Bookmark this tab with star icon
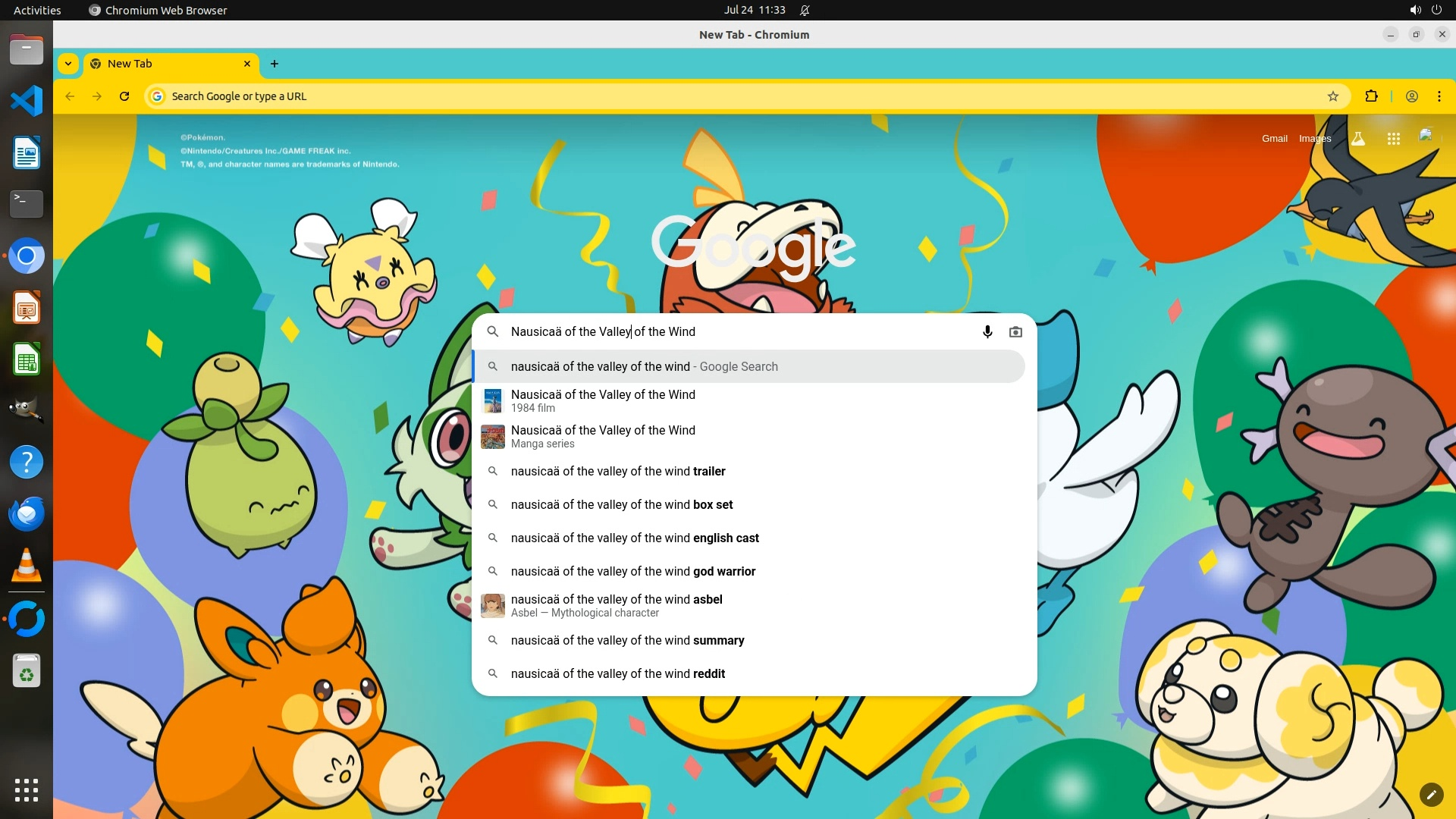This screenshot has height=819, width=1456. coord(1333,96)
